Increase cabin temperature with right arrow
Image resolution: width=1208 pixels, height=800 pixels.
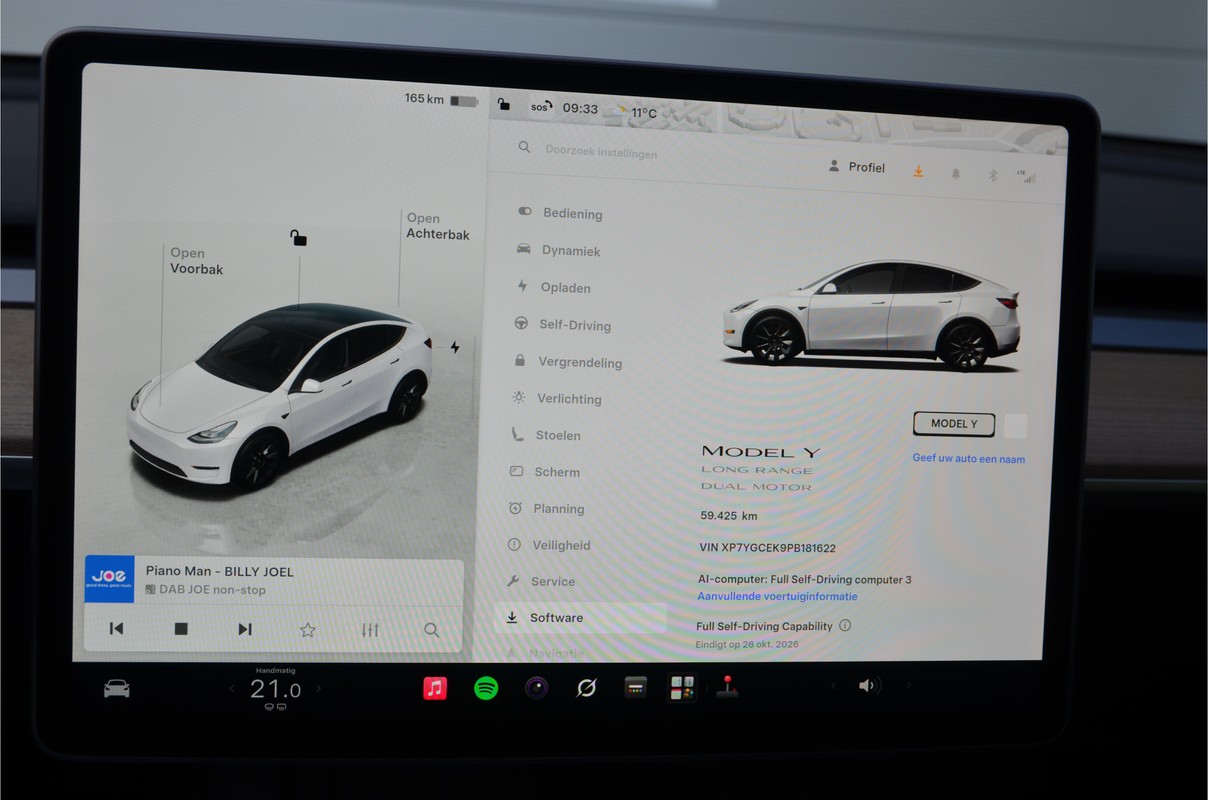(319, 689)
